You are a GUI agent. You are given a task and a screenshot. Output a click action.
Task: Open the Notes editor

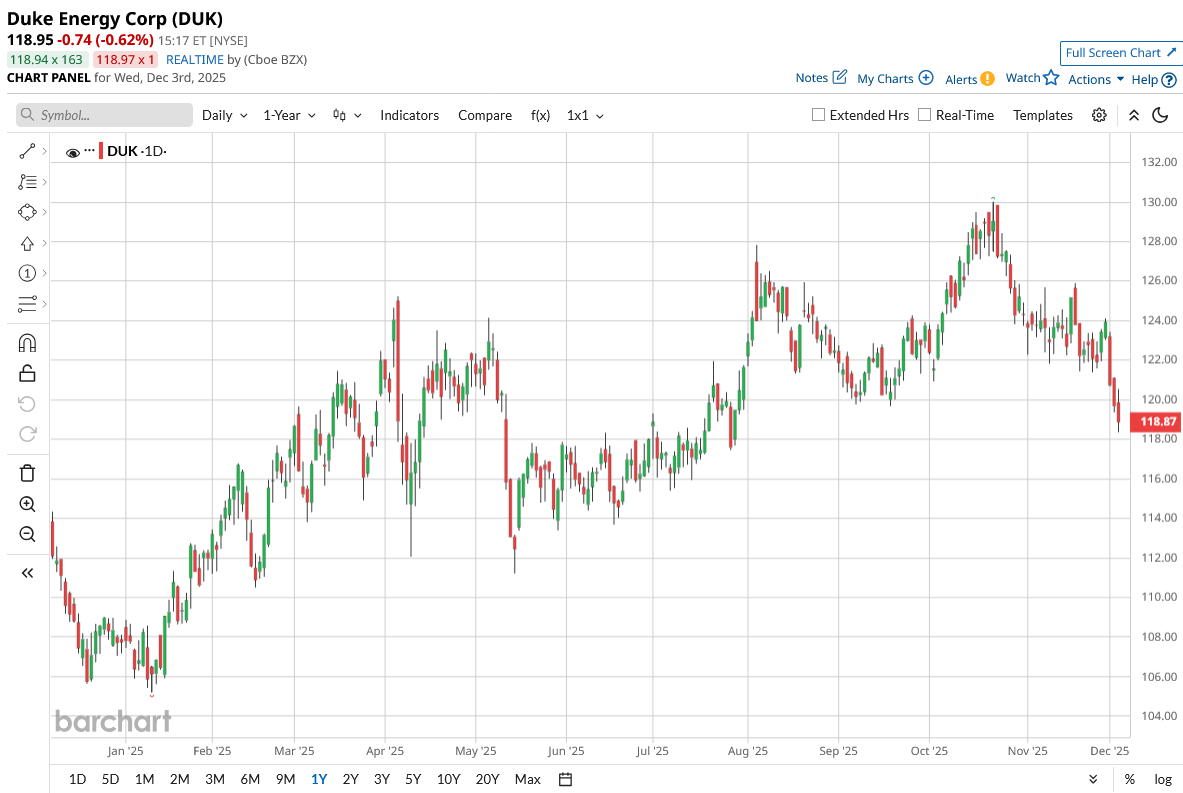coord(821,78)
